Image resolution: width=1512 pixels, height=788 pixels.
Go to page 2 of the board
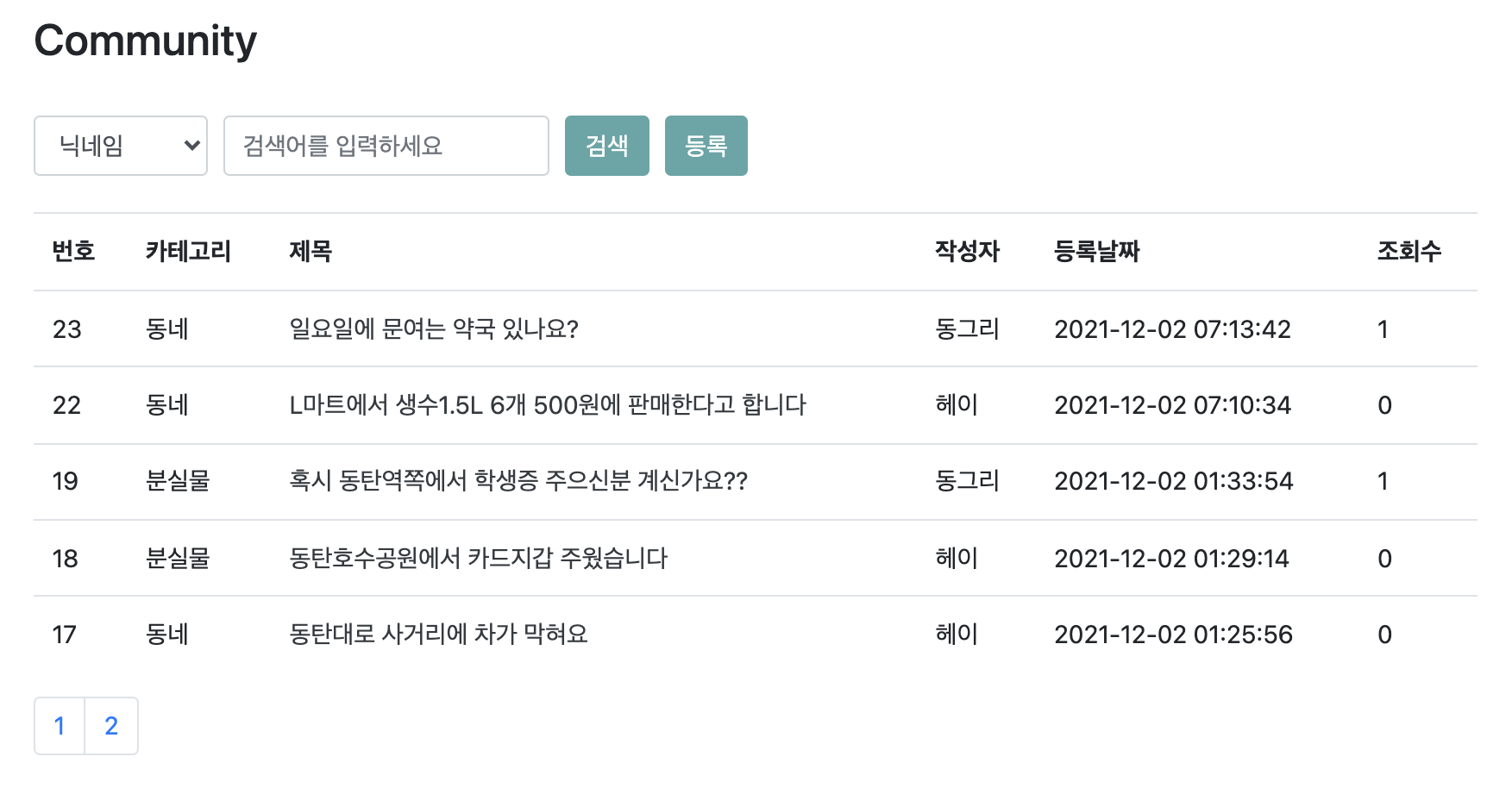point(111,726)
